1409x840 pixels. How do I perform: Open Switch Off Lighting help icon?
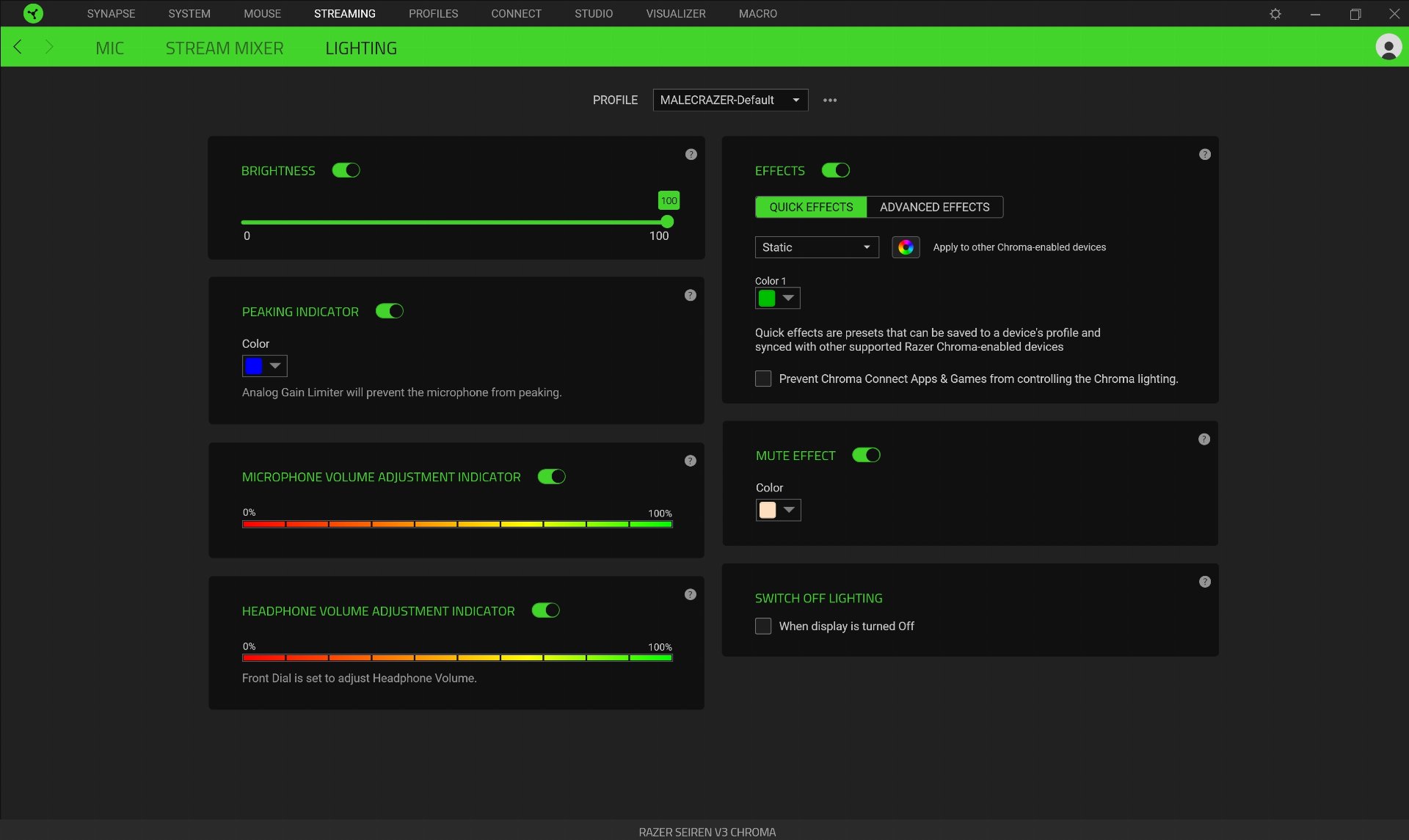pos(1205,581)
